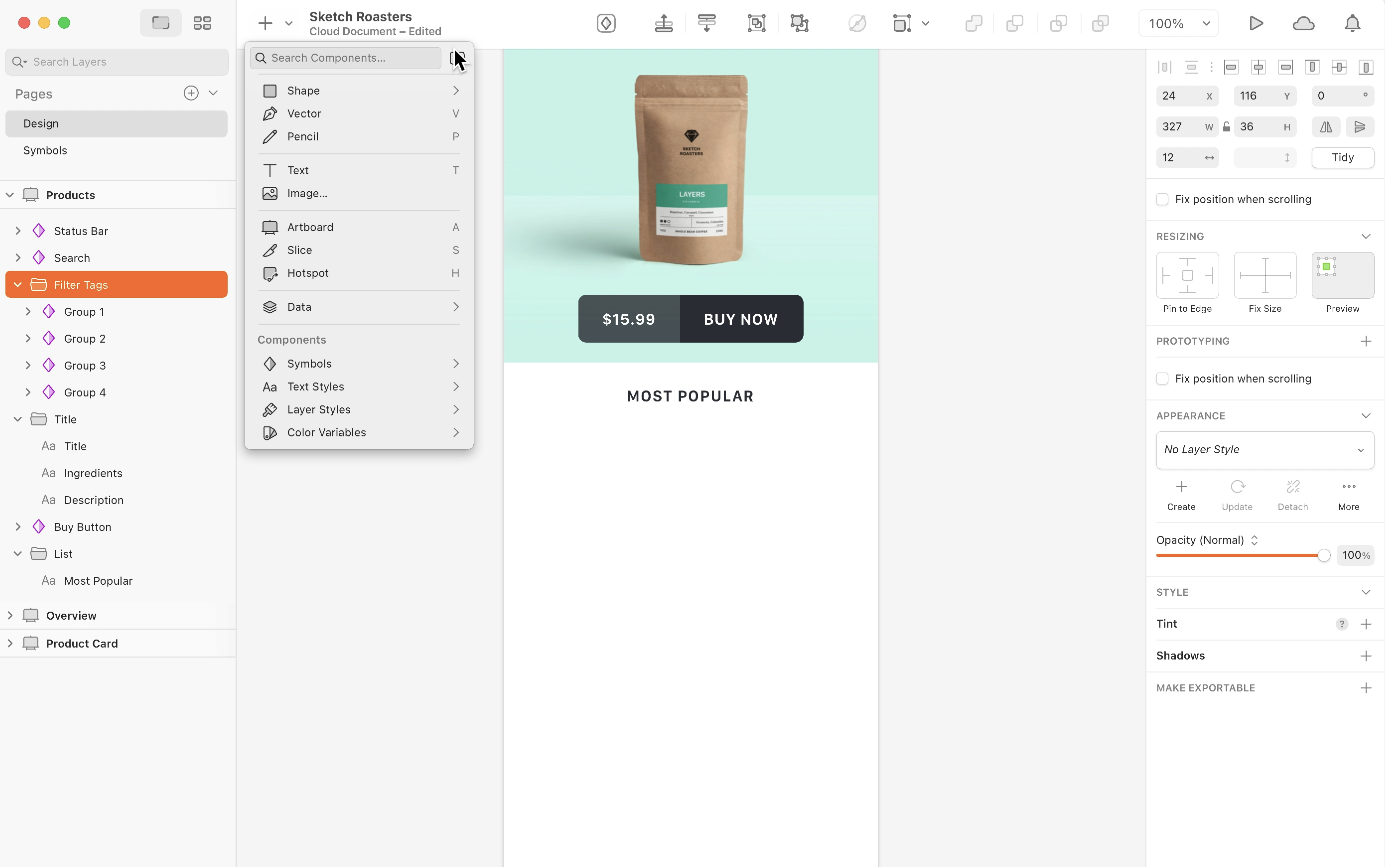Click the Ungroup layers toolbar icon
The width and height of the screenshot is (1385, 867).
click(799, 23)
